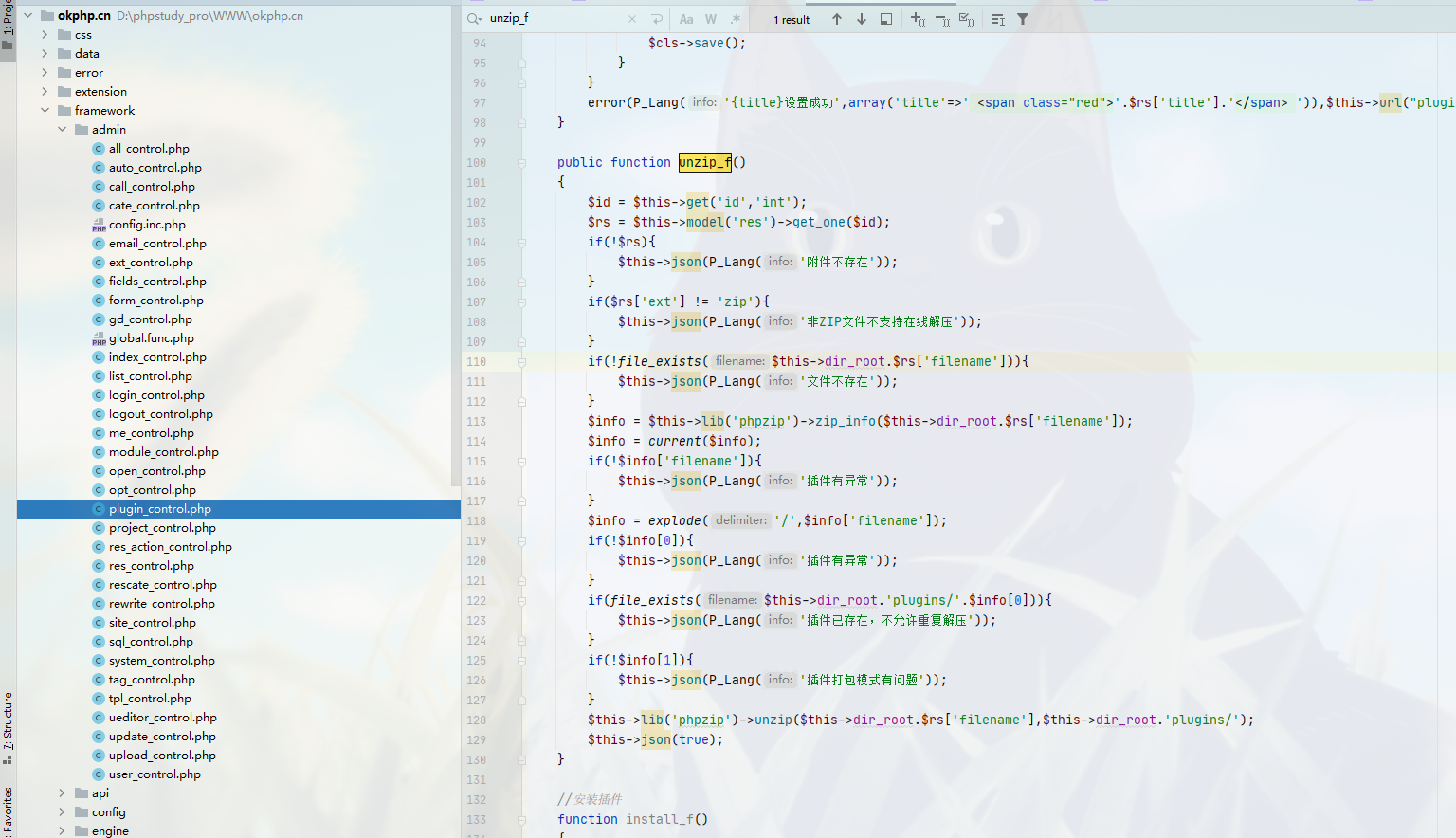Toggle whole Words (W) search option
Screen dimensions: 1456x838
tap(711, 19)
